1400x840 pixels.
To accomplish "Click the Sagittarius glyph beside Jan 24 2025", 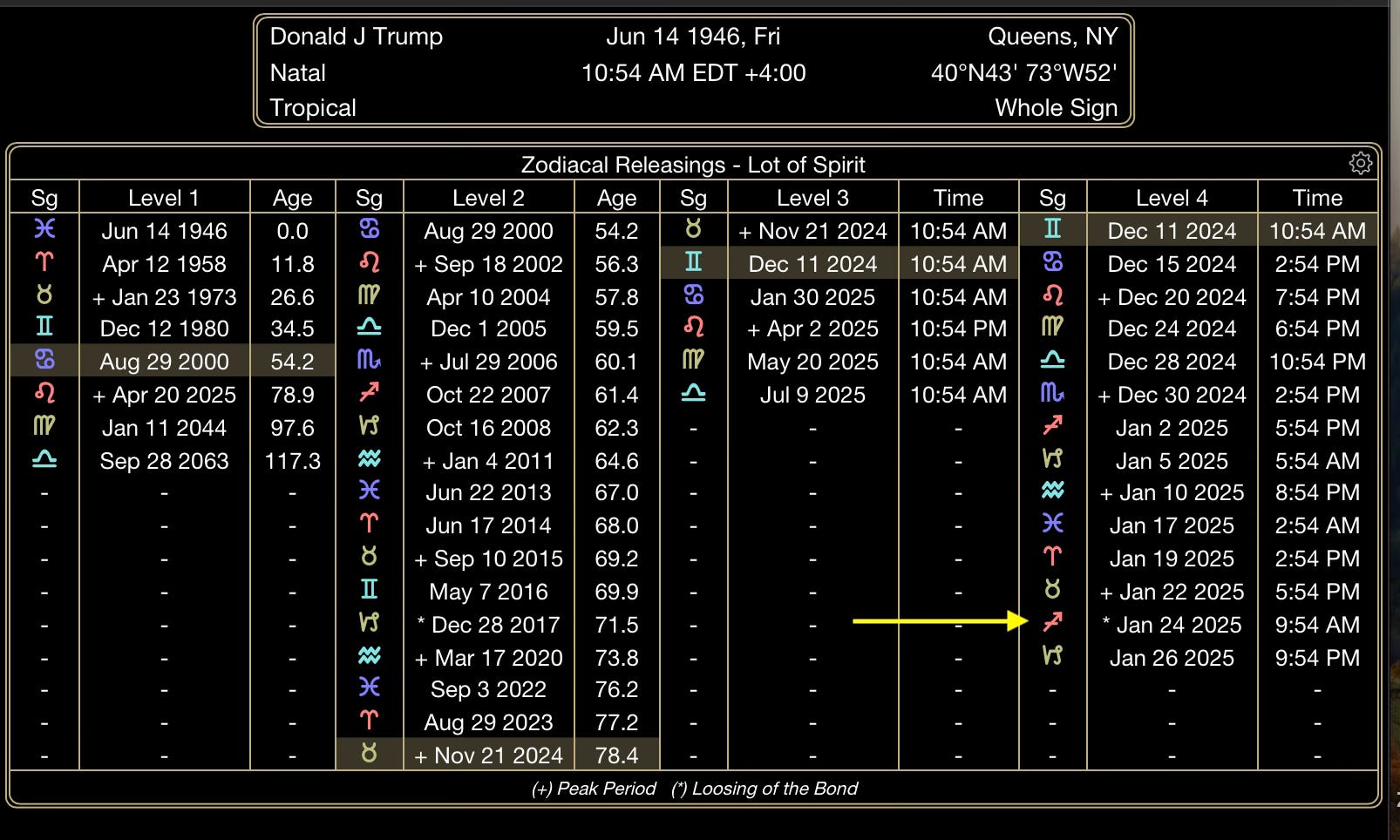I will point(1052,623).
